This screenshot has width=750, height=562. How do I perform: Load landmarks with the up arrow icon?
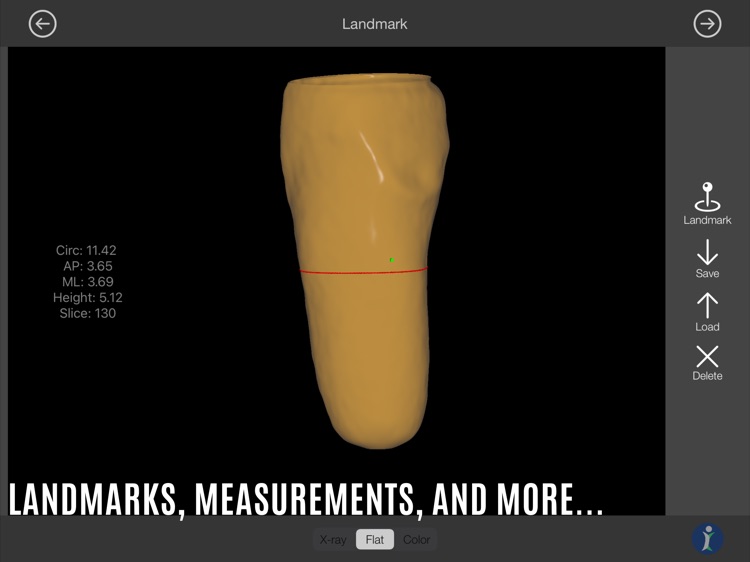click(707, 312)
